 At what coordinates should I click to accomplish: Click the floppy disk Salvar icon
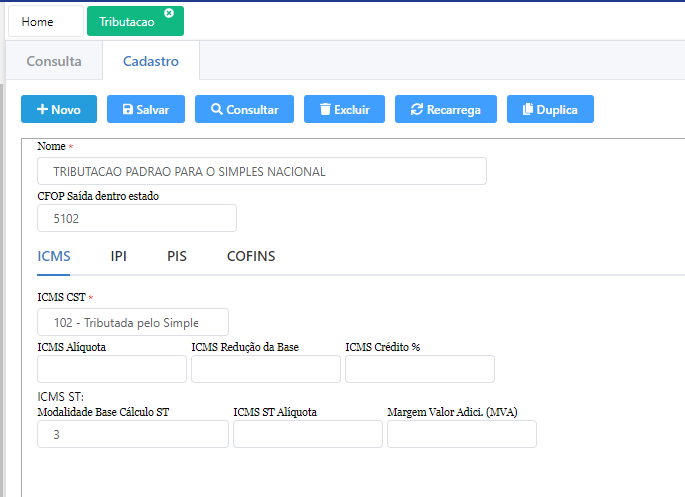(x=127, y=109)
